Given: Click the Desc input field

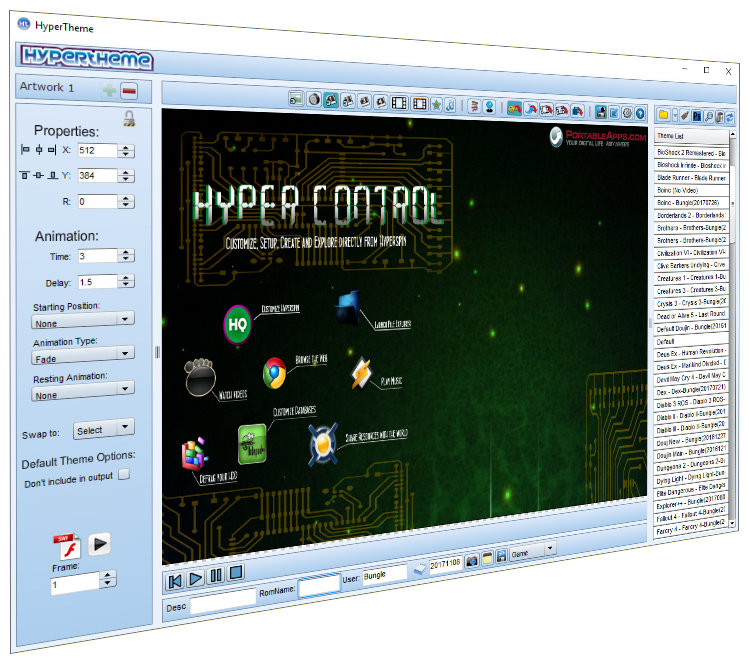Looking at the screenshot, I should 223,601.
